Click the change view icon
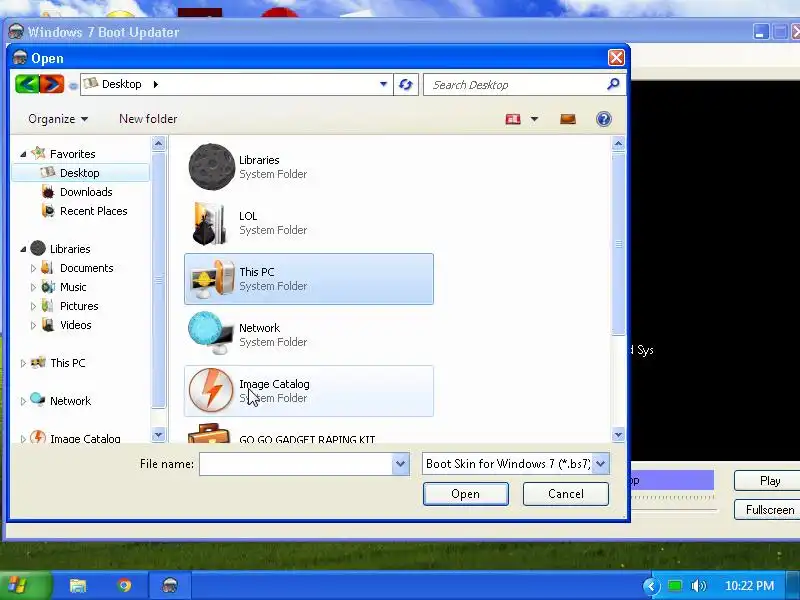800x600 pixels. (513, 119)
